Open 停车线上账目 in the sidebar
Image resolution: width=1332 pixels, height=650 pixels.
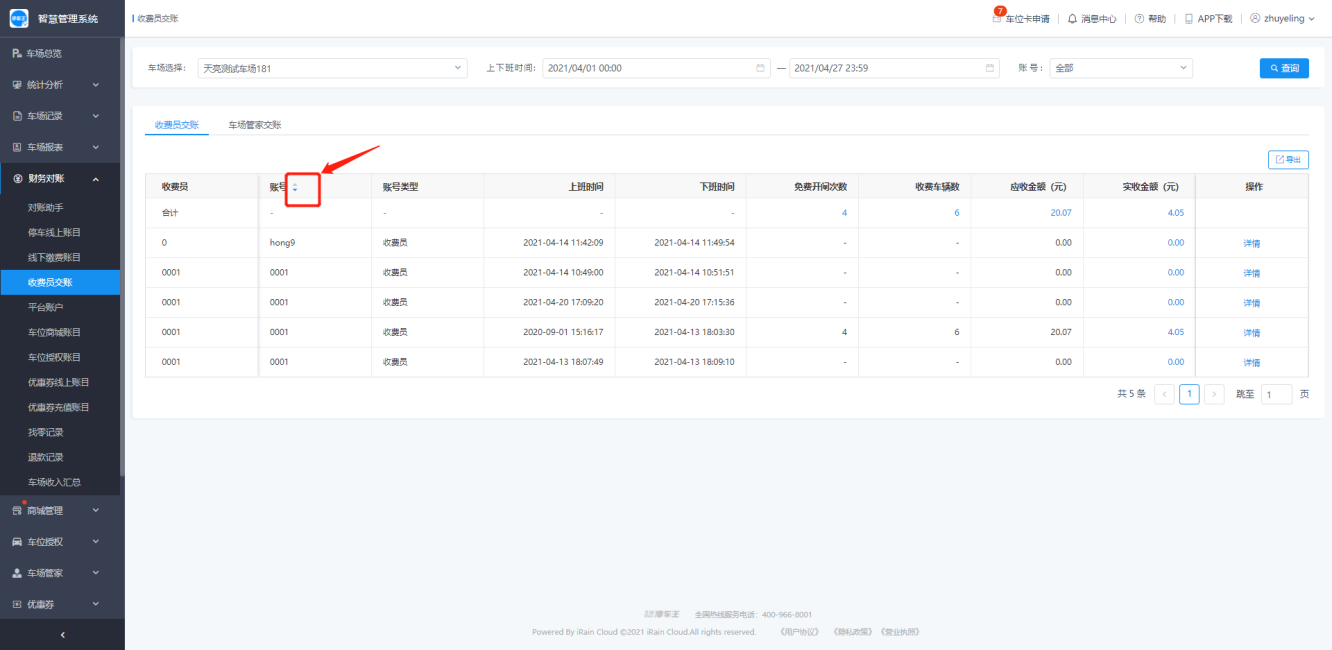pos(54,232)
